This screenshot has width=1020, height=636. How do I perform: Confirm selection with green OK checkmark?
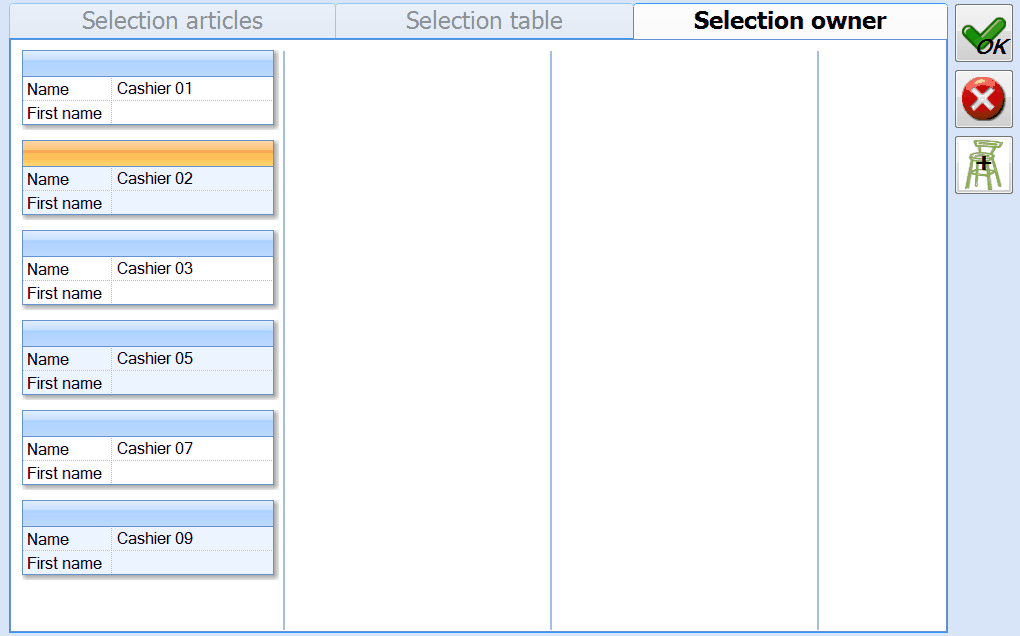tap(984, 34)
